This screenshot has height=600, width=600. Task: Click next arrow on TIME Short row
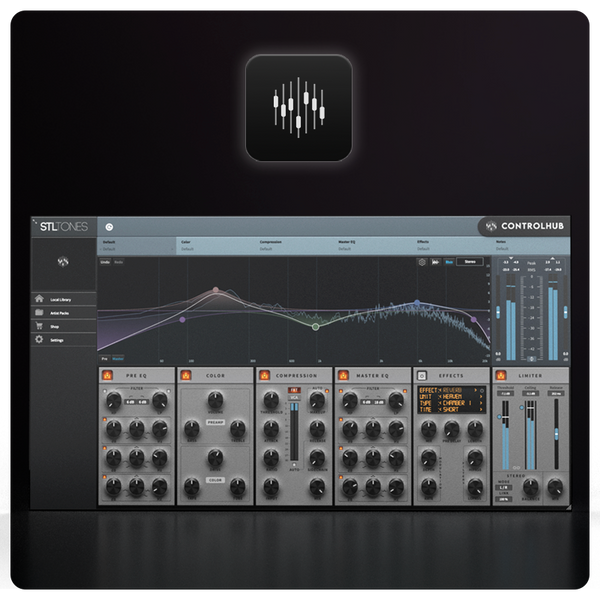click(x=481, y=410)
